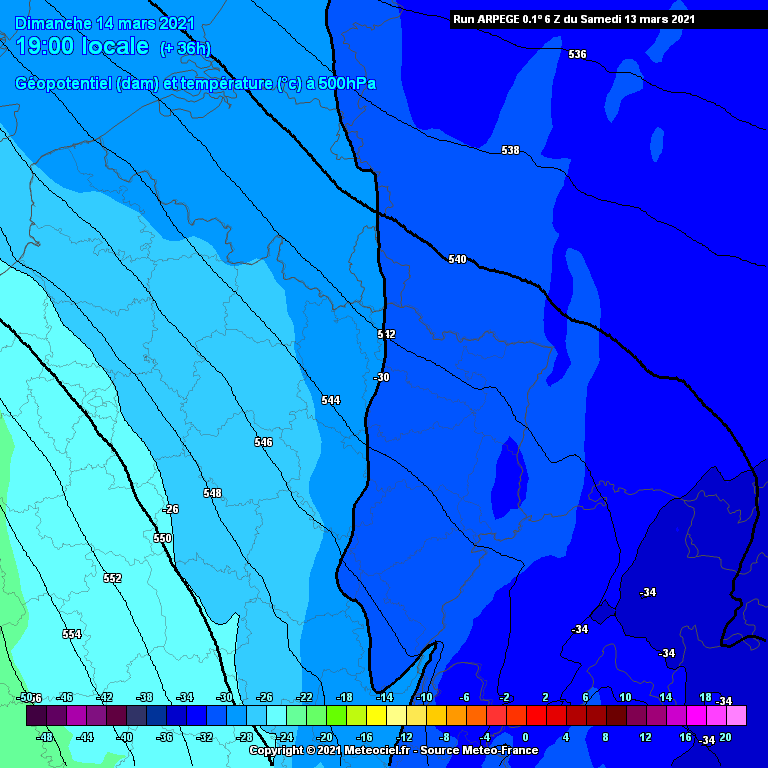Select the 546 contour label

(x=263, y=442)
